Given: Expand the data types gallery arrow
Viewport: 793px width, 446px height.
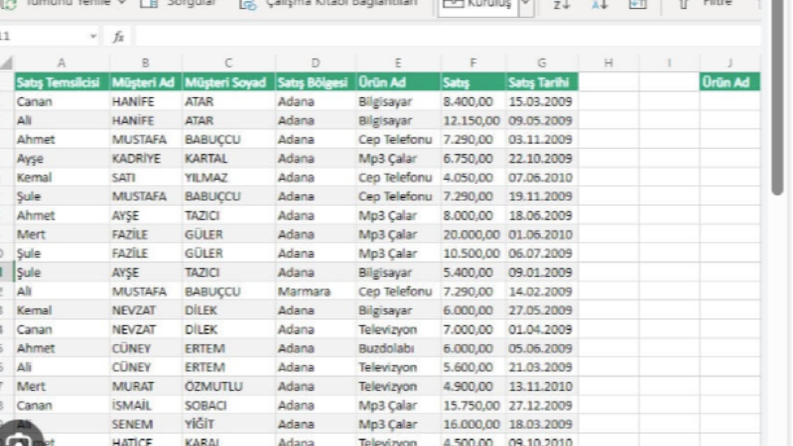Looking at the screenshot, I should click(x=526, y=5).
